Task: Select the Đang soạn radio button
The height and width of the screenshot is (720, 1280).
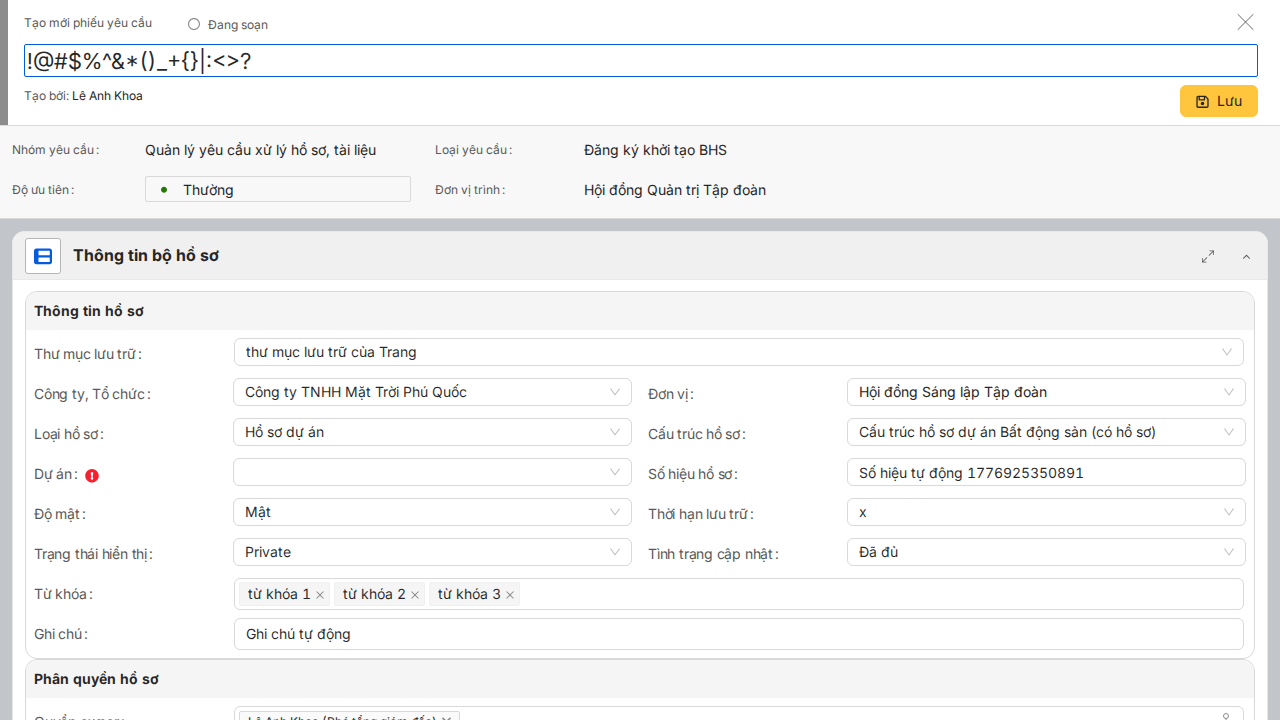Action: pos(194,24)
